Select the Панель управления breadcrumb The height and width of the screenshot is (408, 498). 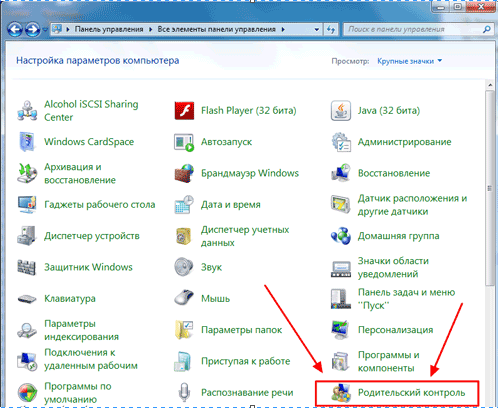(x=109, y=29)
